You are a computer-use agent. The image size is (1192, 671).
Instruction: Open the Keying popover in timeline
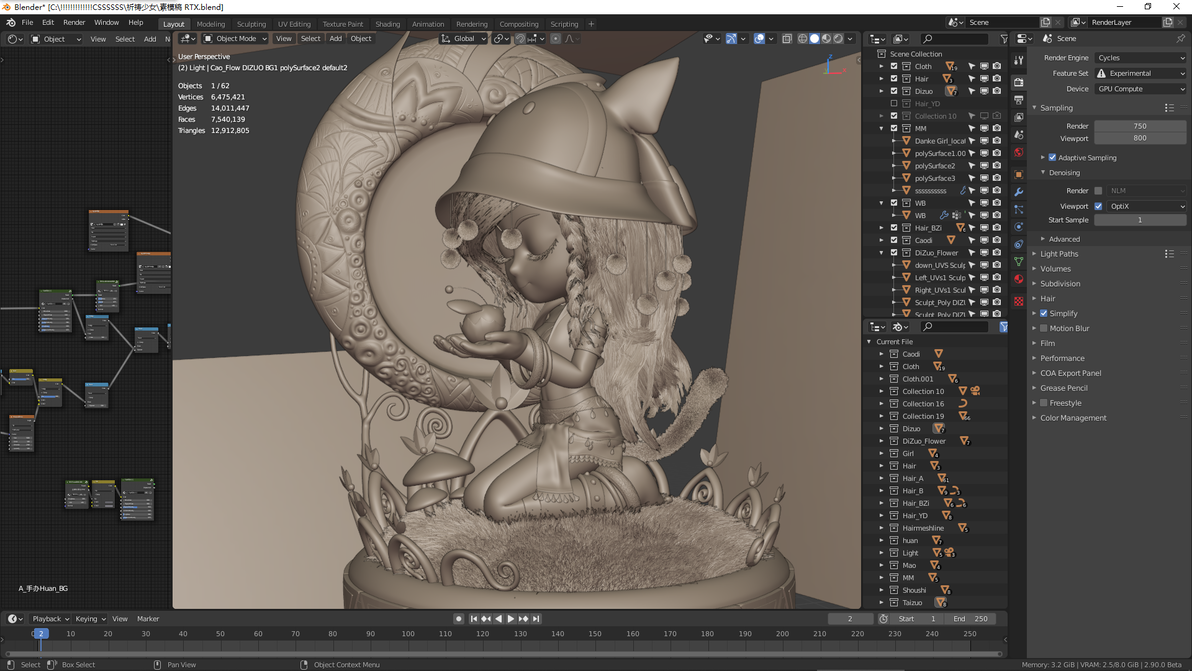90,619
